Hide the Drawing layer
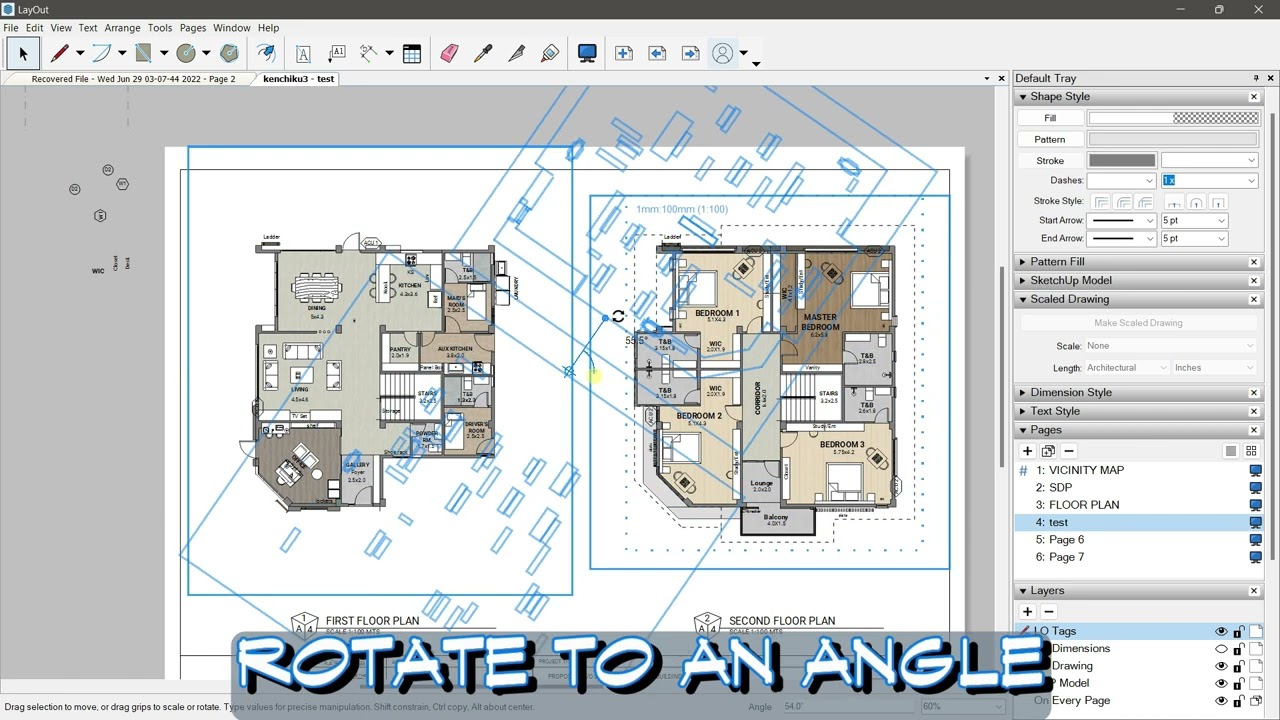The width and height of the screenshot is (1280, 720). (1221, 666)
